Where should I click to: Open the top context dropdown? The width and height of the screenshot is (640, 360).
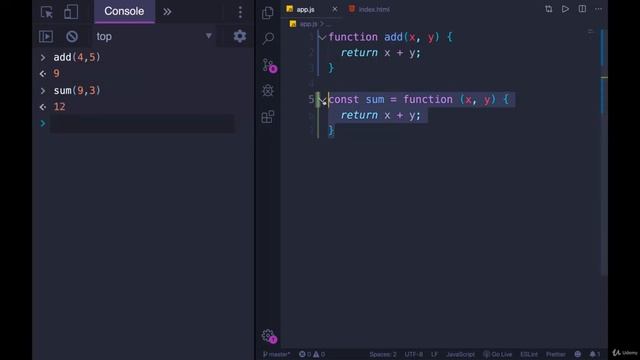pos(154,36)
